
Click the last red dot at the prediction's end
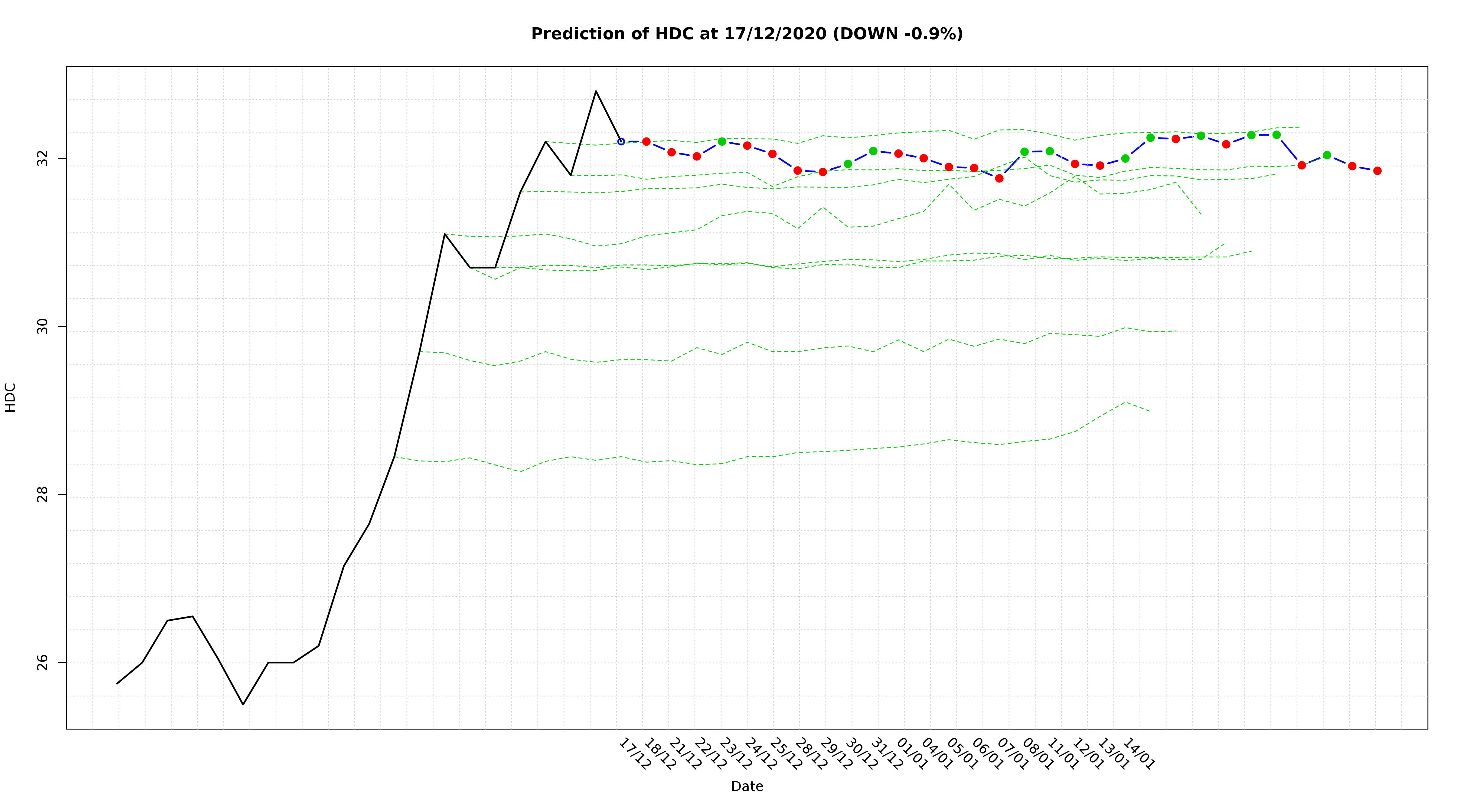point(1377,171)
